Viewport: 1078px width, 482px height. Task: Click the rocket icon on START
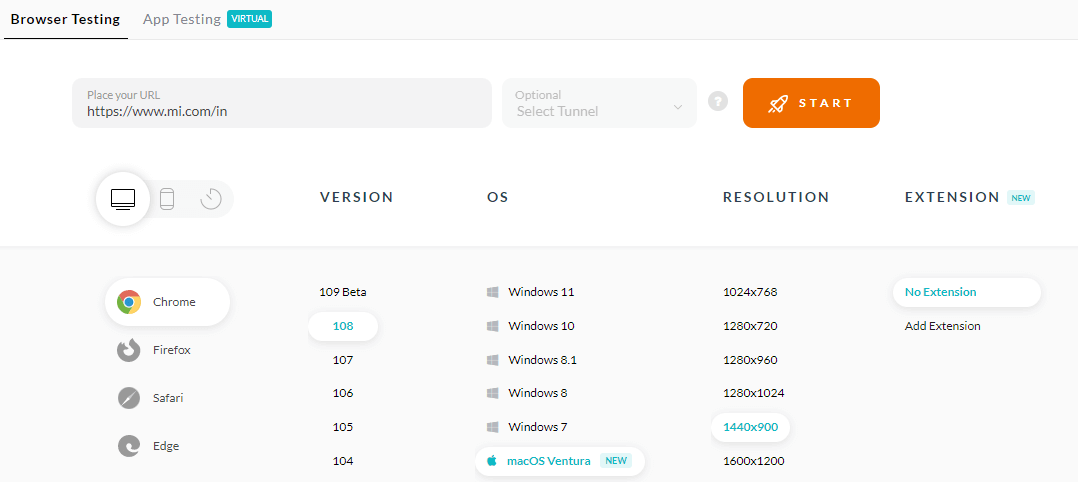(x=778, y=104)
